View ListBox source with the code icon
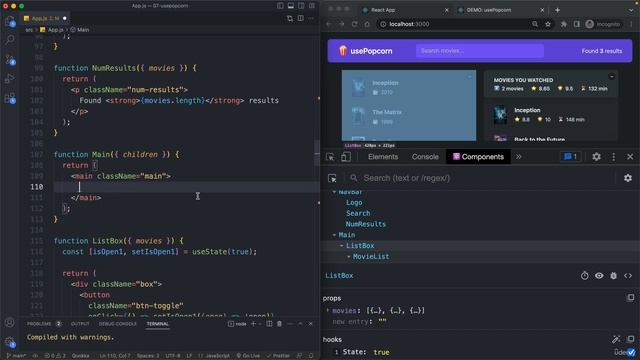Viewport: 640px width, 360px height. click(628, 276)
